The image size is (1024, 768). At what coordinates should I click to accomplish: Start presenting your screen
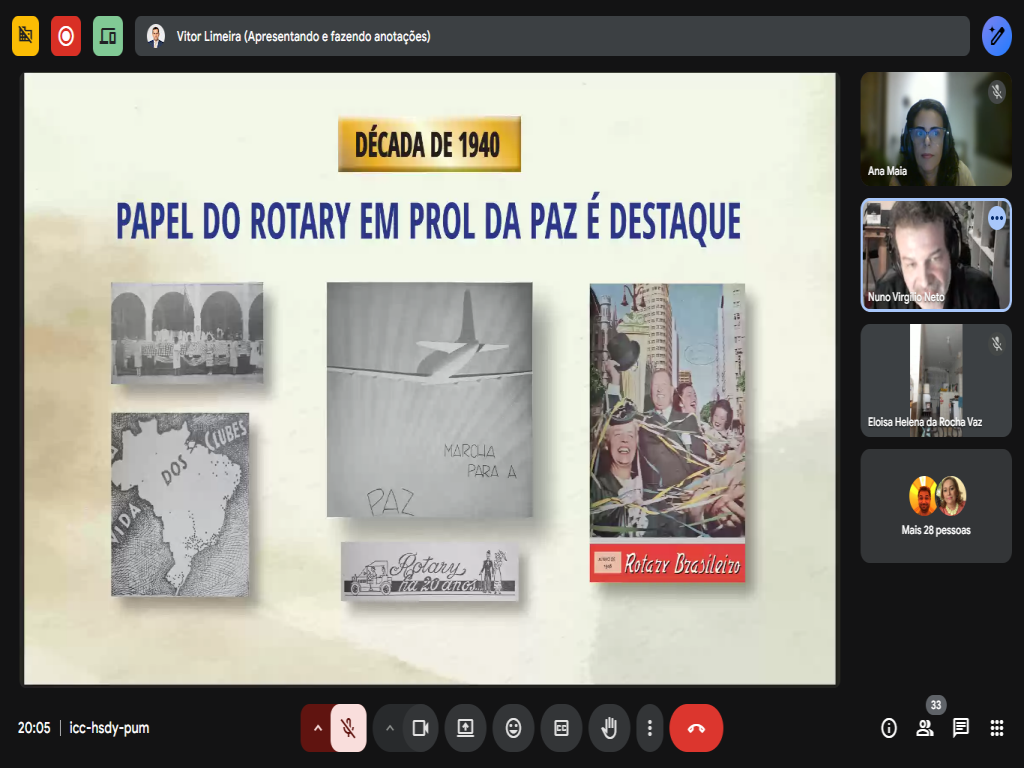[465, 728]
